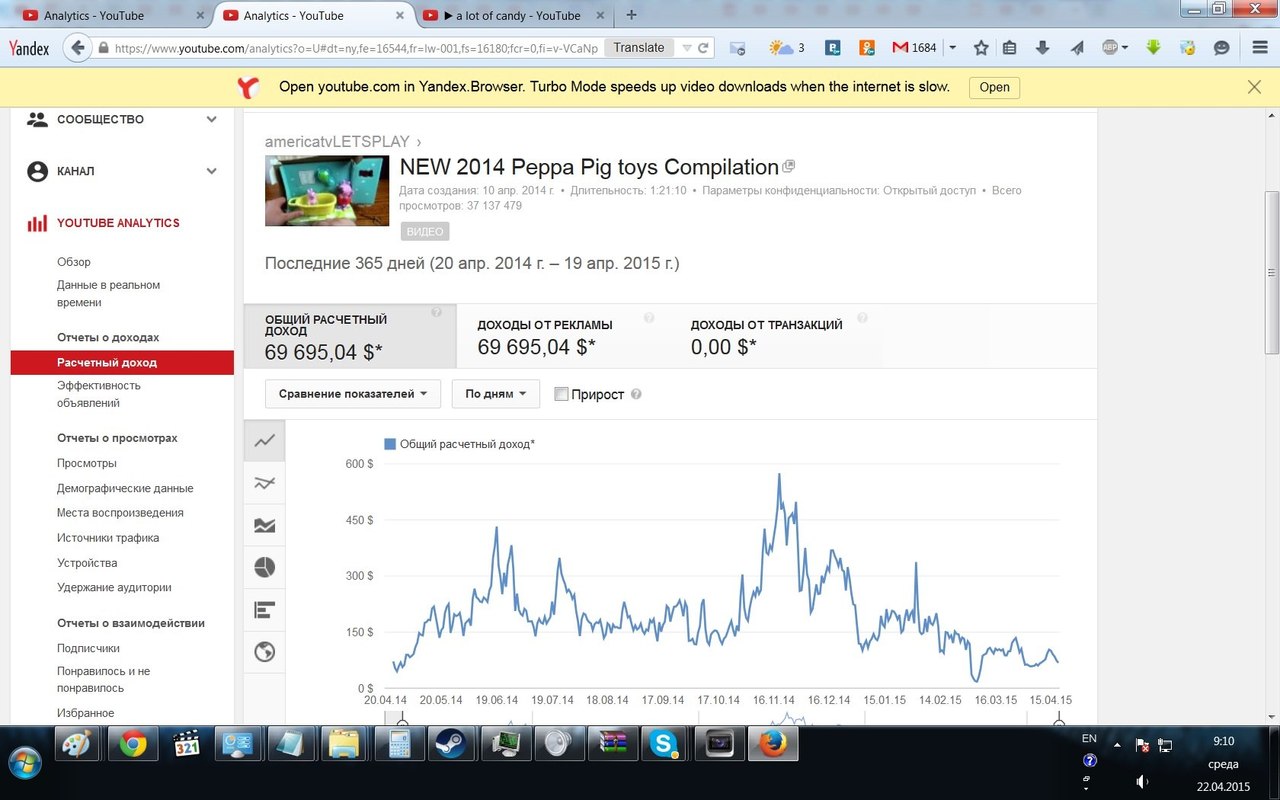Select the Доходы от рекламы metric tab
This screenshot has width=1280, height=800.
(562, 337)
